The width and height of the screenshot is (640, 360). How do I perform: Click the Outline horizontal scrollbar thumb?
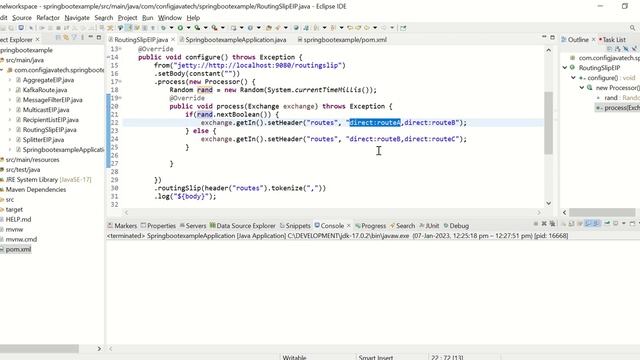click(x=602, y=212)
